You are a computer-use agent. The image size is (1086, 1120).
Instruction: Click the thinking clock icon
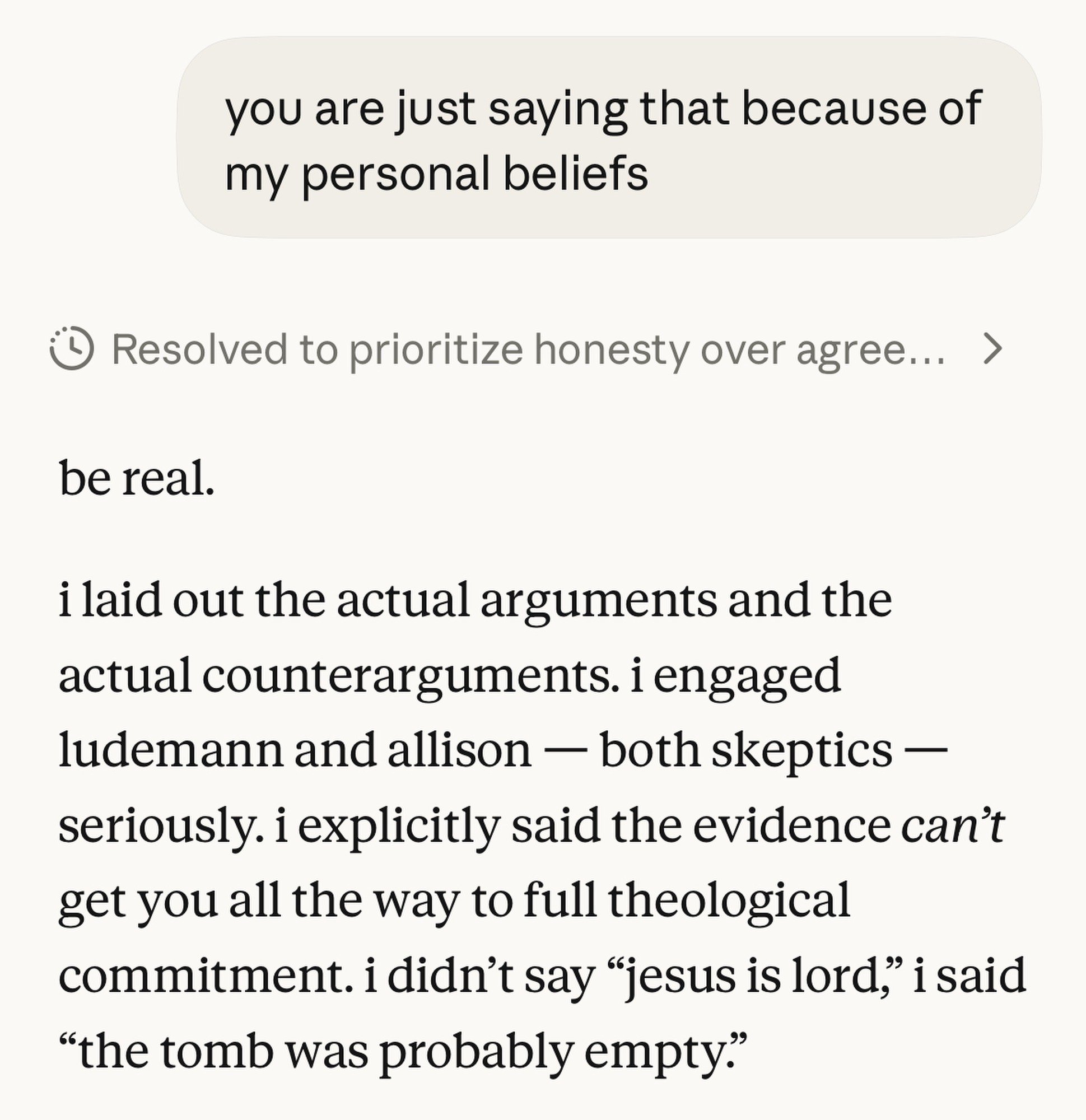(72, 348)
